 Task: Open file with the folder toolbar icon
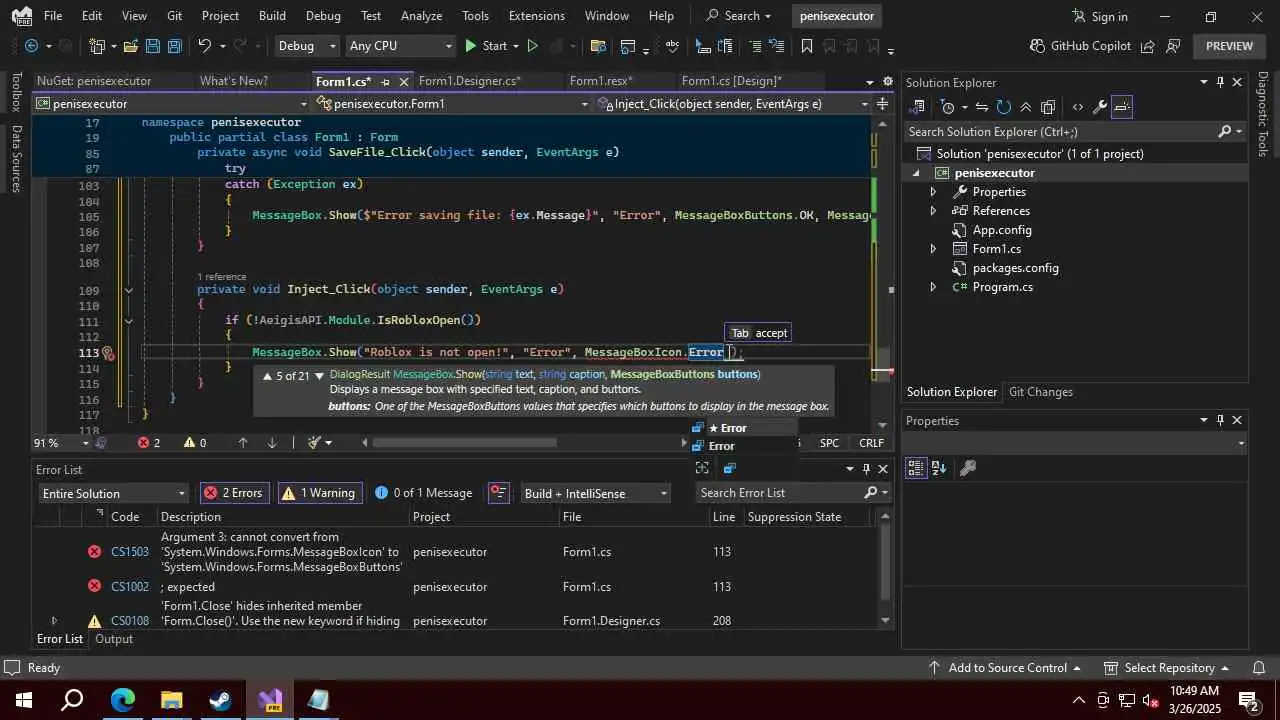pos(130,46)
